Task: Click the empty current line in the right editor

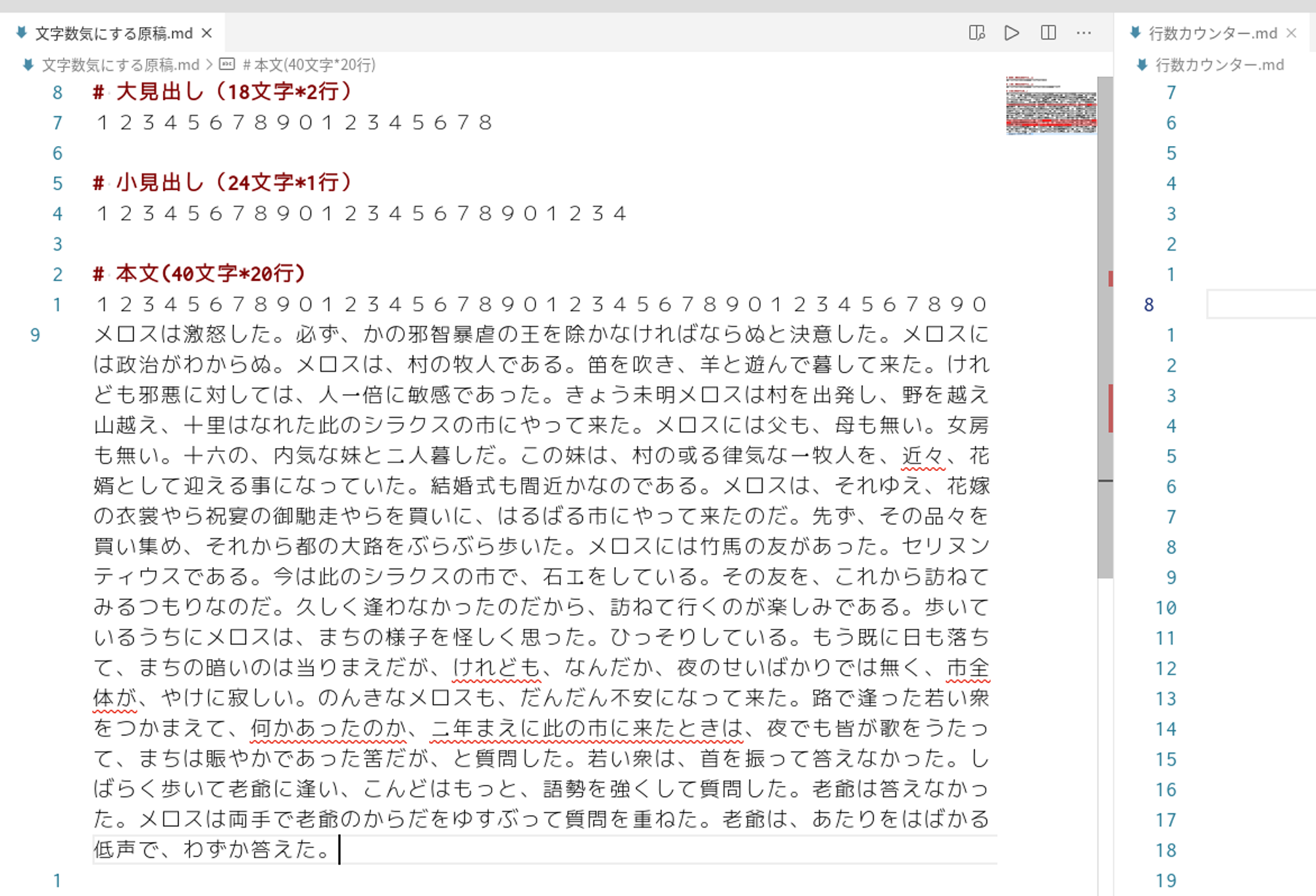Action: point(1261,305)
